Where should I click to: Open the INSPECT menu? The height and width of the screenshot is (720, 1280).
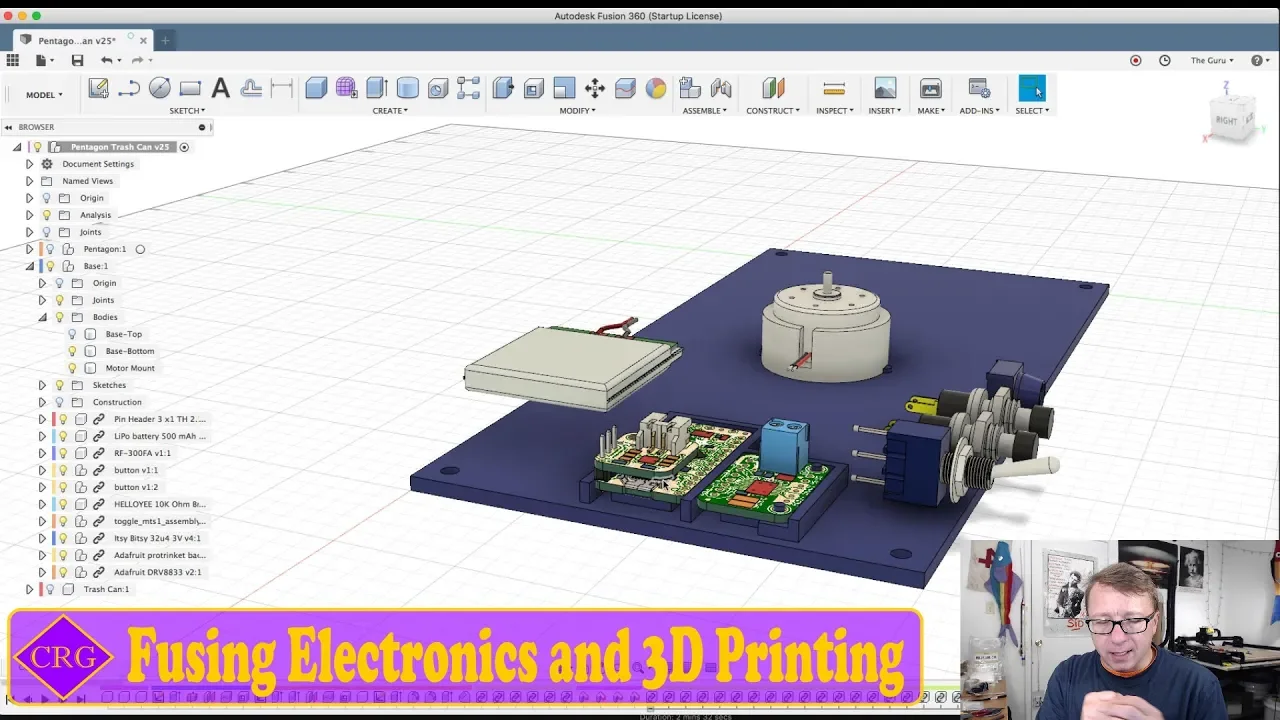pyautogui.click(x=834, y=111)
